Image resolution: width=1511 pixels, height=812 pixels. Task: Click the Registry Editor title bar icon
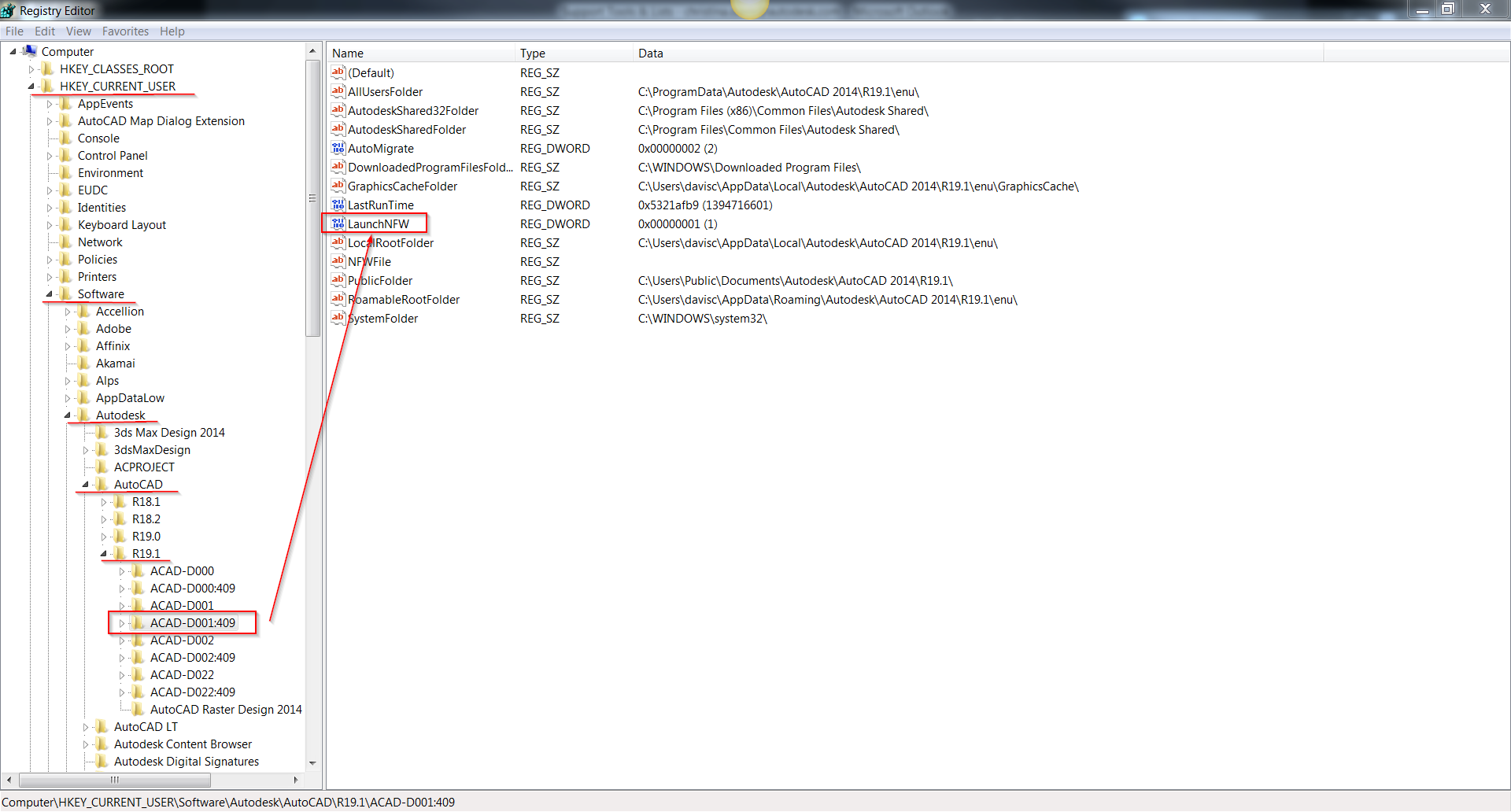[9, 10]
